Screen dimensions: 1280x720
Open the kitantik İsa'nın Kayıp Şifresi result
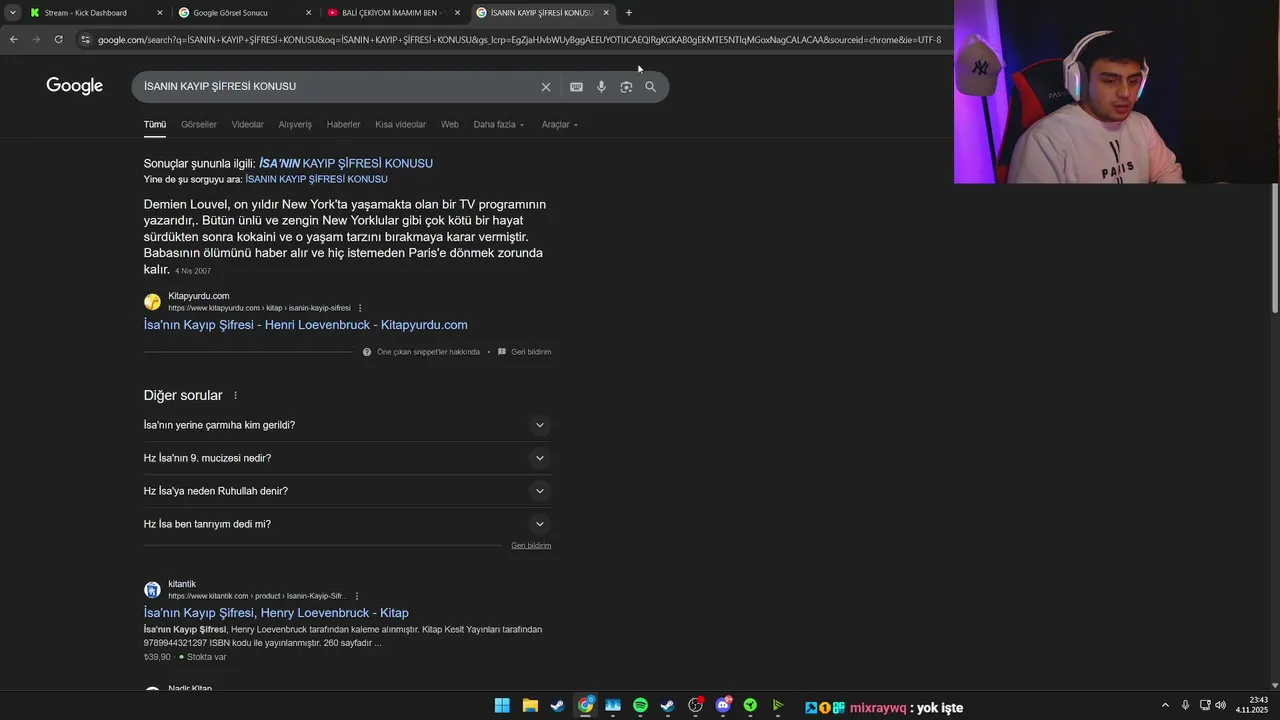tap(276, 613)
